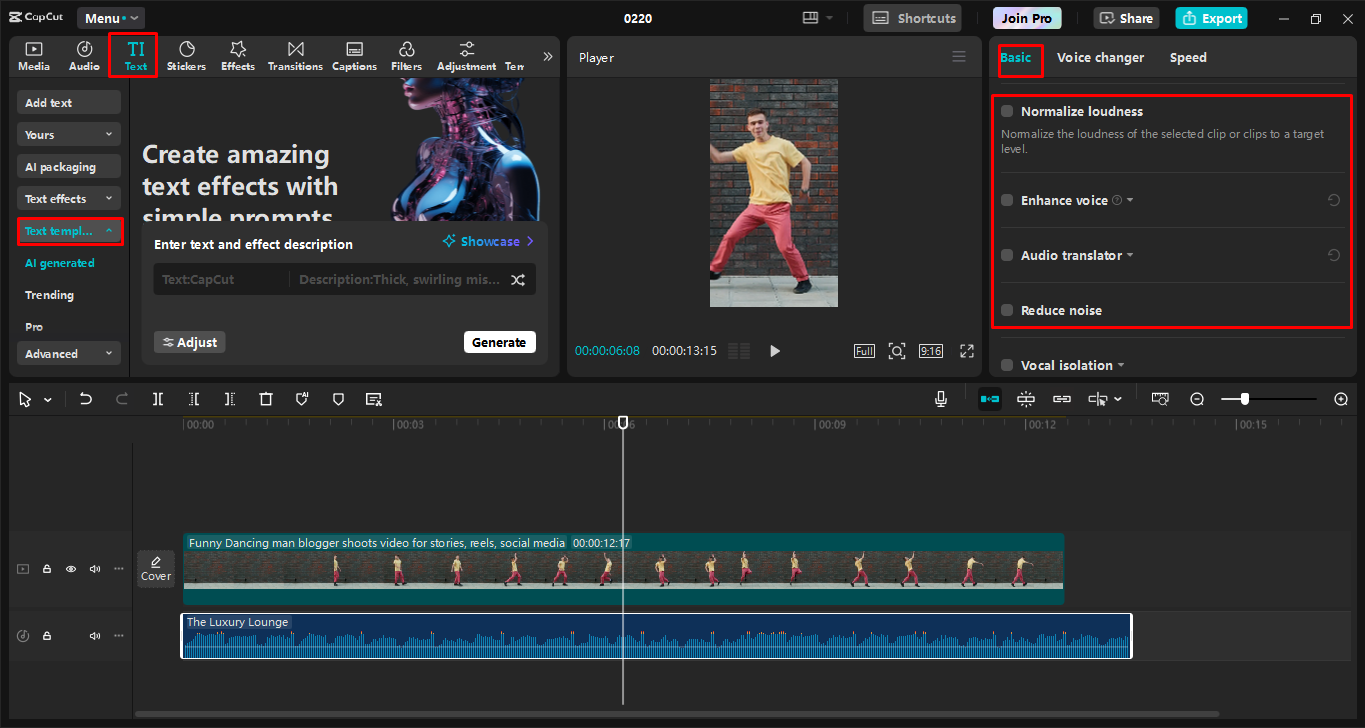Open the Stickers panel
1365x728 pixels.
(x=186, y=56)
